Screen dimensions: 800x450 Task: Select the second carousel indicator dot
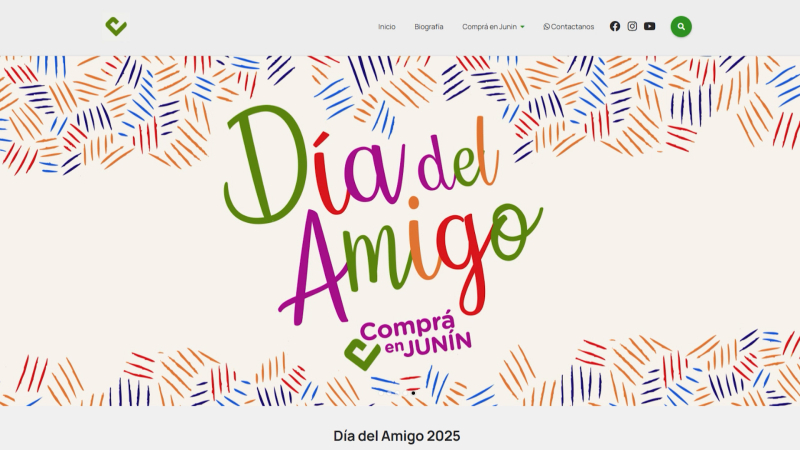coord(389,393)
